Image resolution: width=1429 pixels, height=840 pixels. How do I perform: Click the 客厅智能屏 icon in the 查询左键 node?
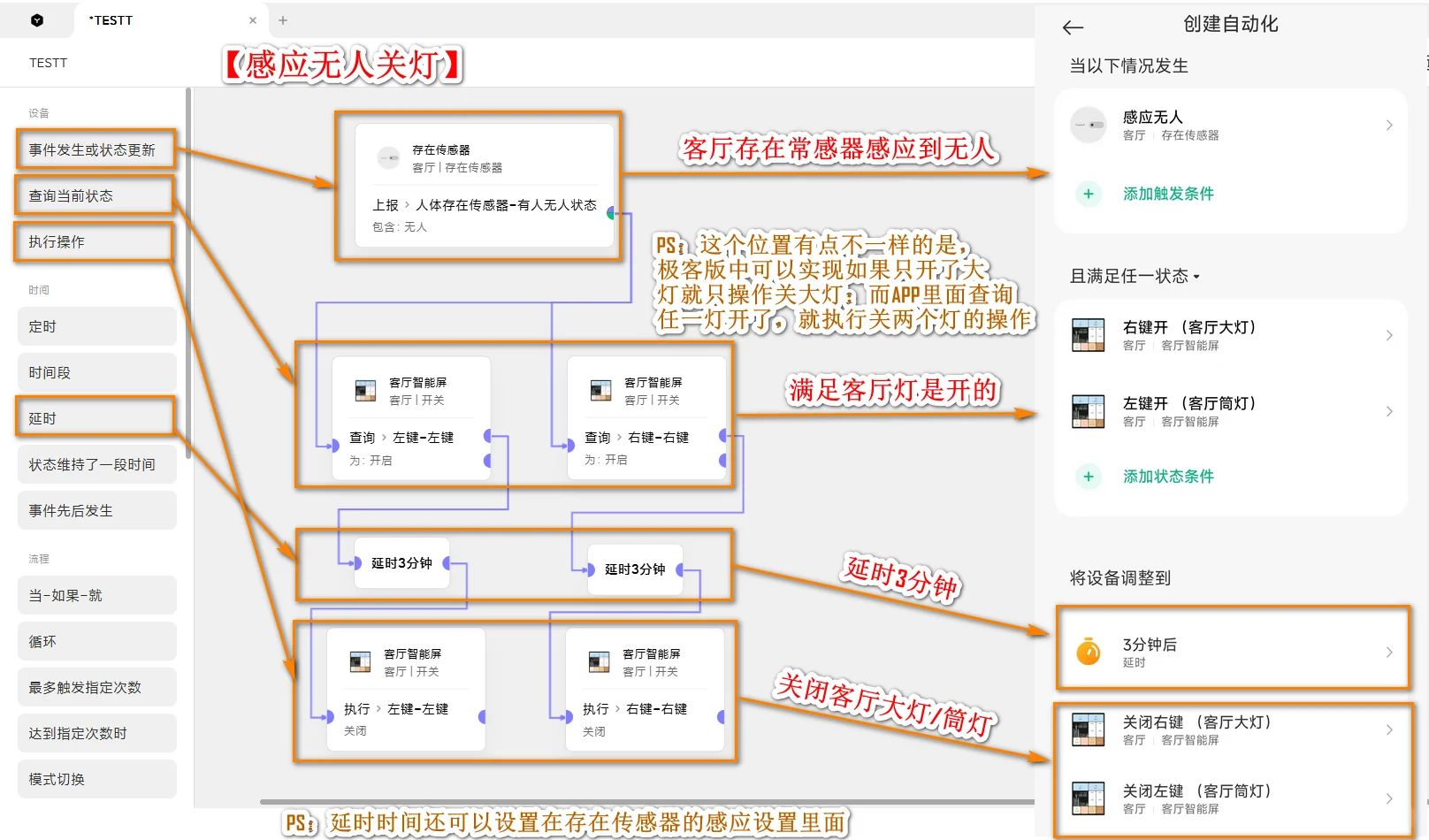(367, 389)
